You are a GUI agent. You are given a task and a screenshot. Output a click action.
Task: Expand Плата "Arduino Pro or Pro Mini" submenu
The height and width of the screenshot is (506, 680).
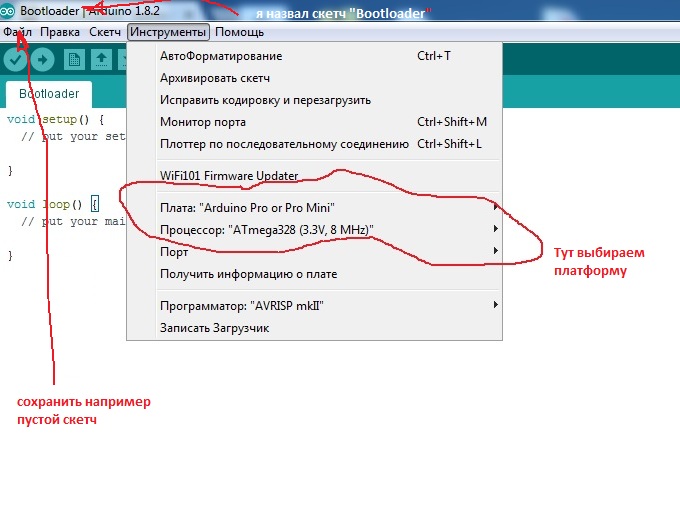314,208
